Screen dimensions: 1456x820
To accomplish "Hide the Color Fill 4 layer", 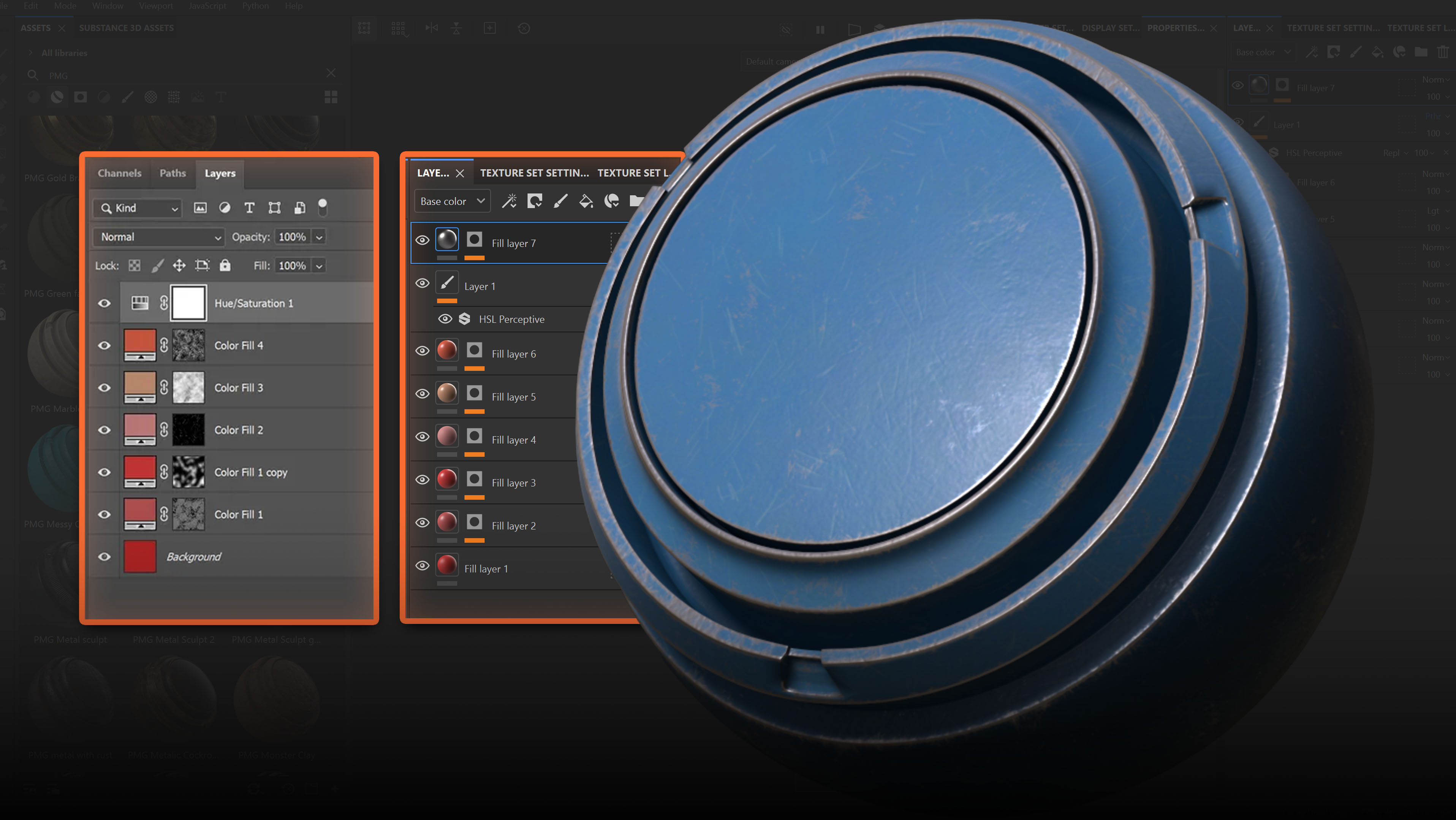I will [104, 345].
